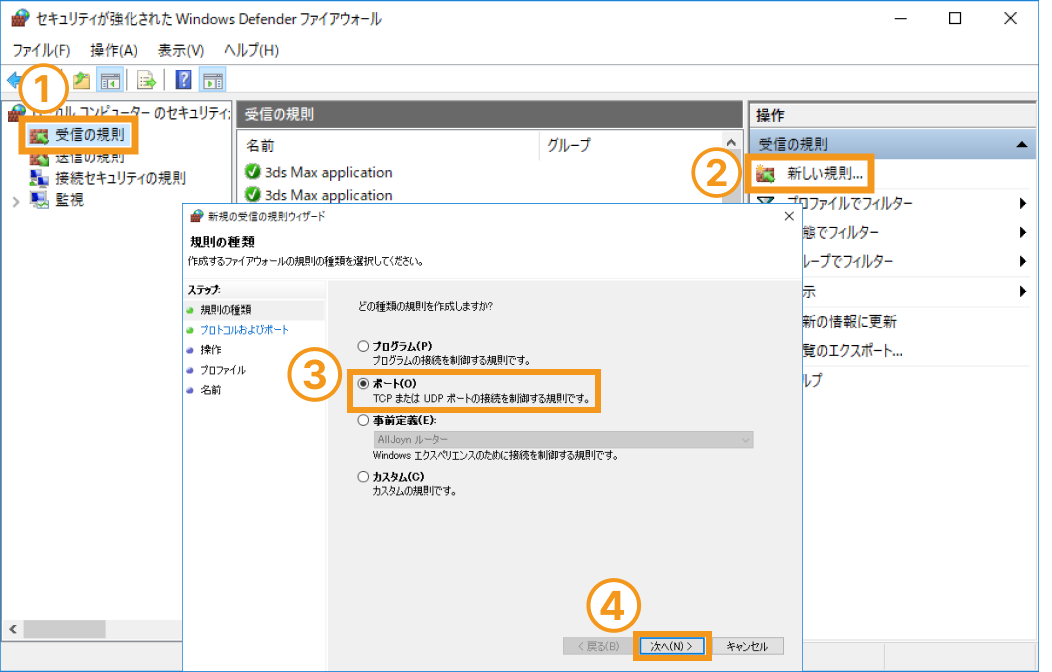
Task: Click the 操作 step in the wizard
Action: [x=211, y=350]
